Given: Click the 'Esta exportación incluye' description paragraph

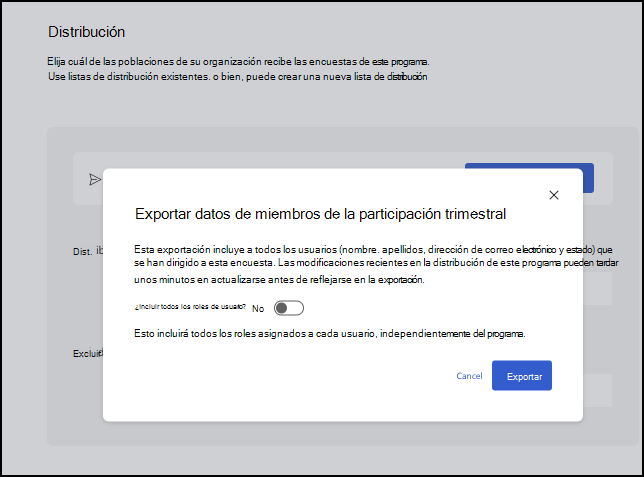Looking at the screenshot, I should 376,264.
